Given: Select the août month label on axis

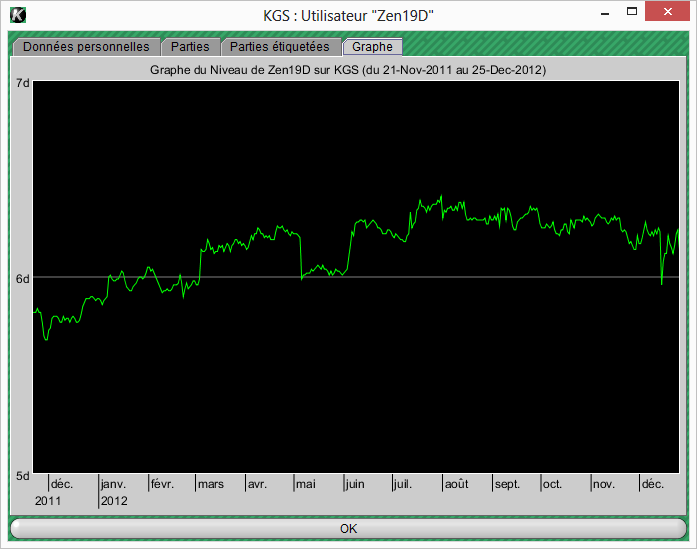Looking at the screenshot, I should coord(456,484).
